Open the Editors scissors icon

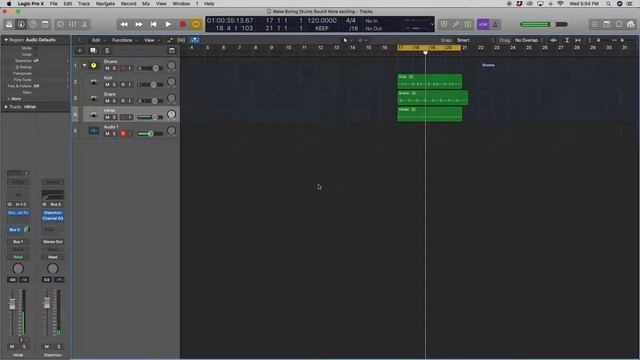coord(84,24)
